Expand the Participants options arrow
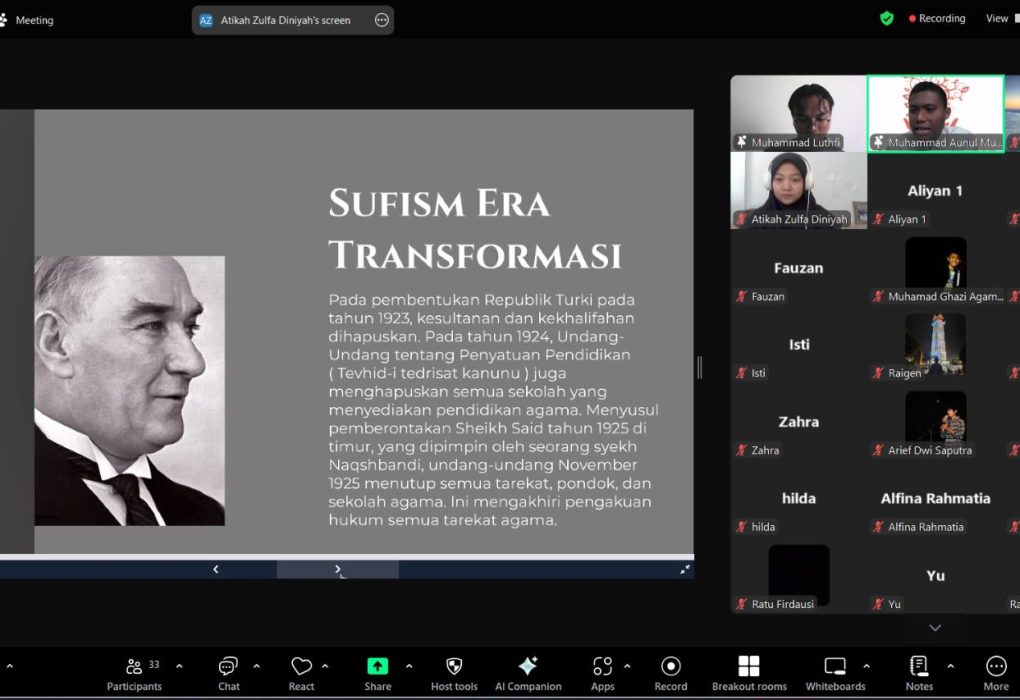1020x700 pixels. point(180,666)
